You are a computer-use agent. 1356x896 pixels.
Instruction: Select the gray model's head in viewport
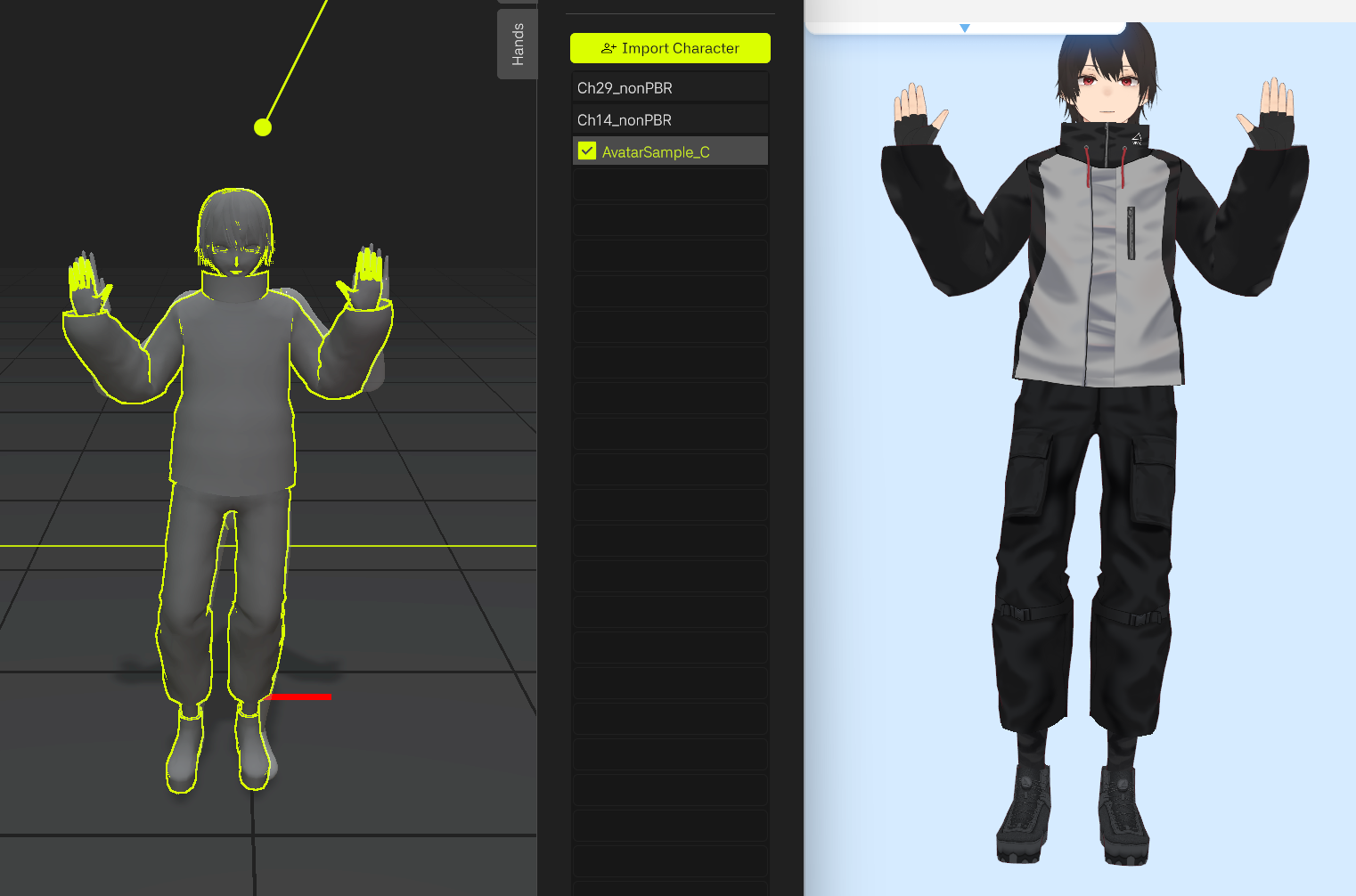point(234,232)
